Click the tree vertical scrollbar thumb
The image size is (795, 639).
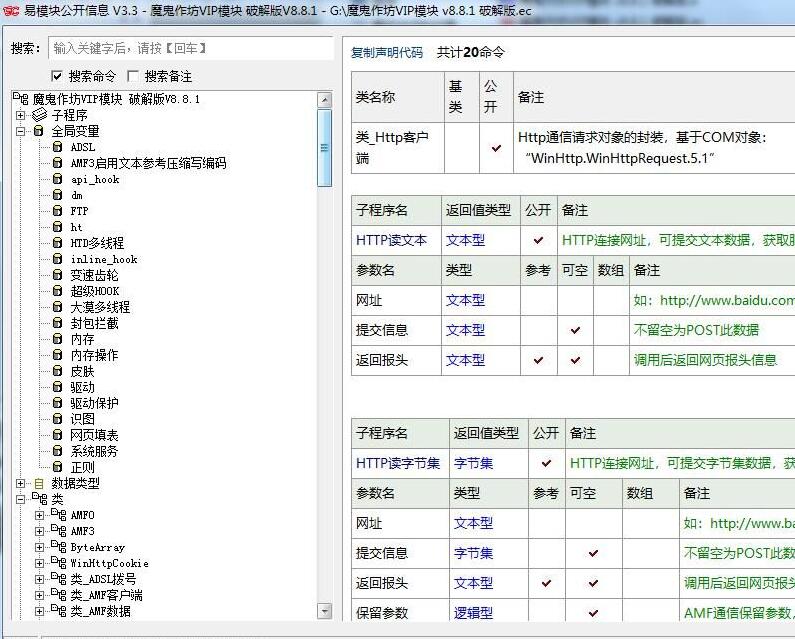pos(324,148)
